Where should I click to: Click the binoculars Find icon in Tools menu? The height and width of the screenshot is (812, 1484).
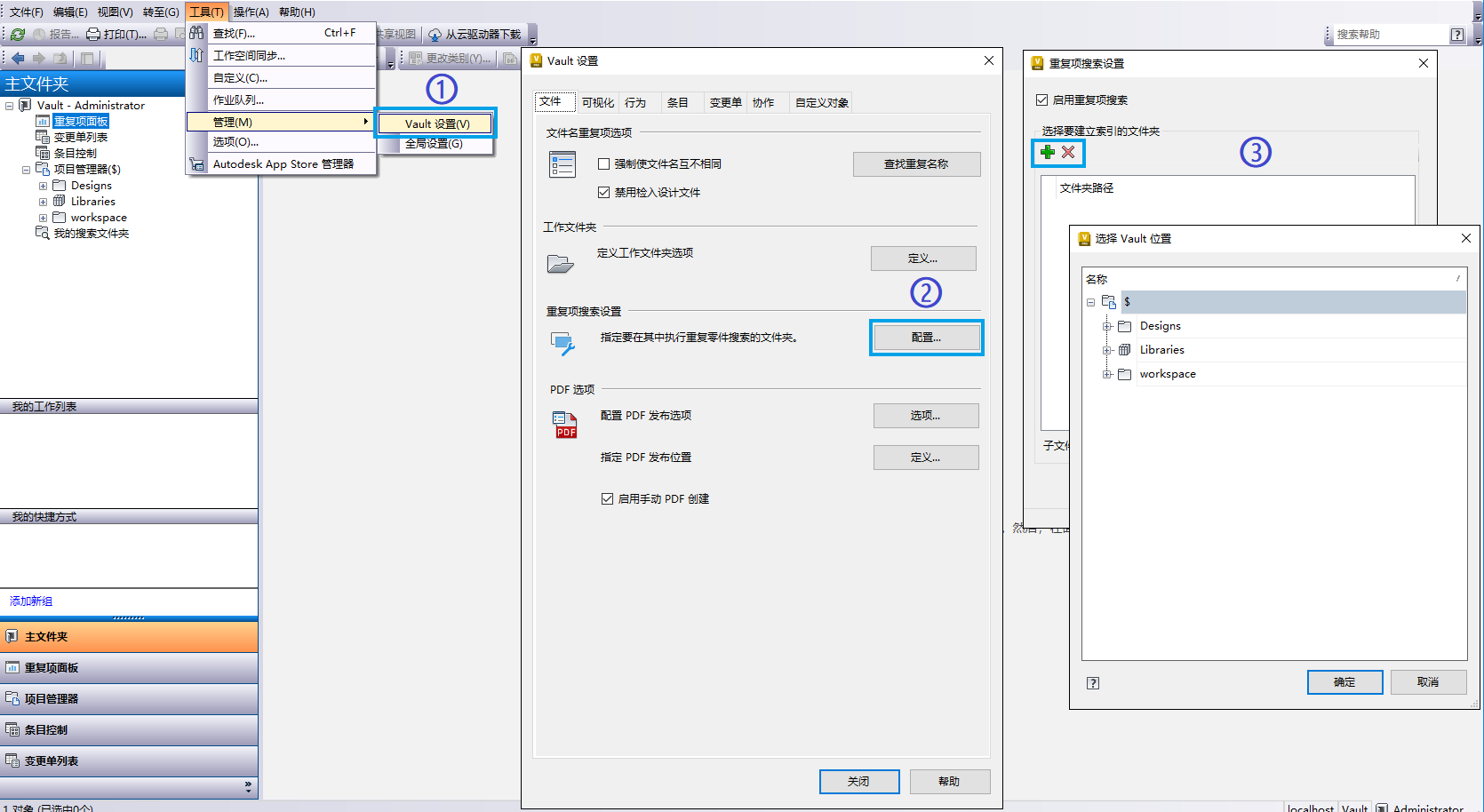(x=196, y=33)
